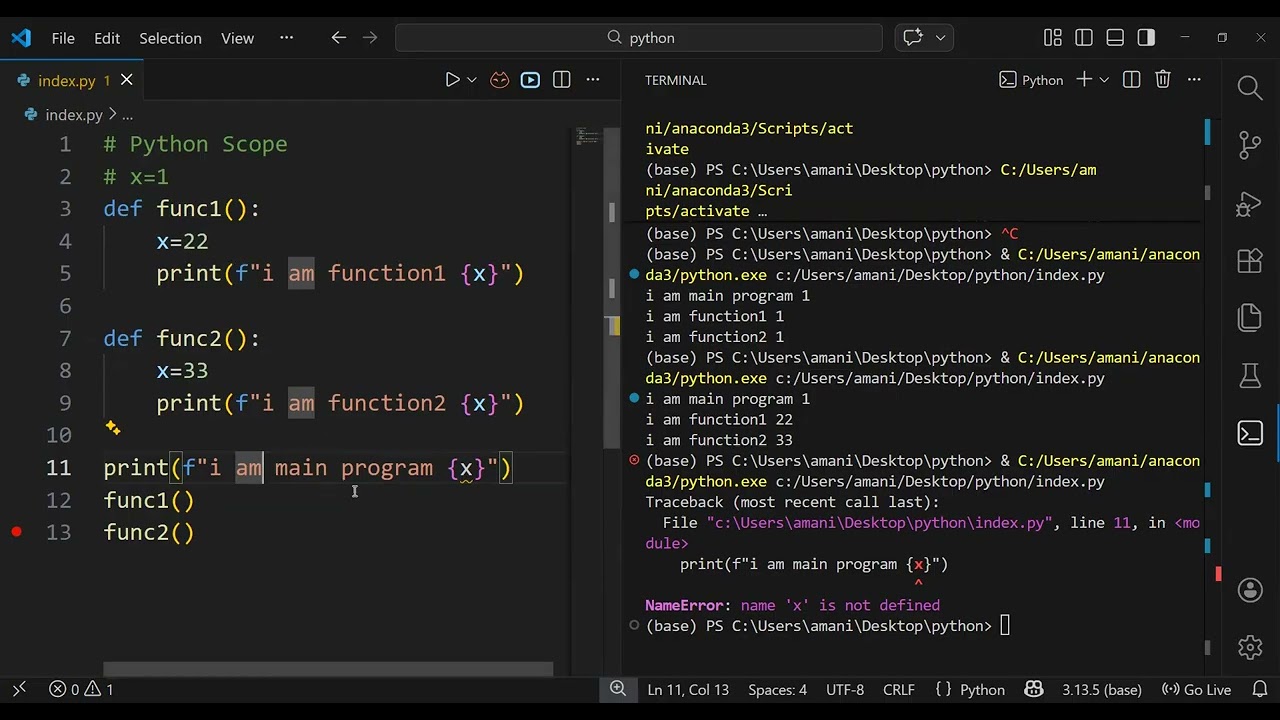1280x720 pixels.
Task: Click the terminal panel icon in activity bar
Action: [1250, 433]
